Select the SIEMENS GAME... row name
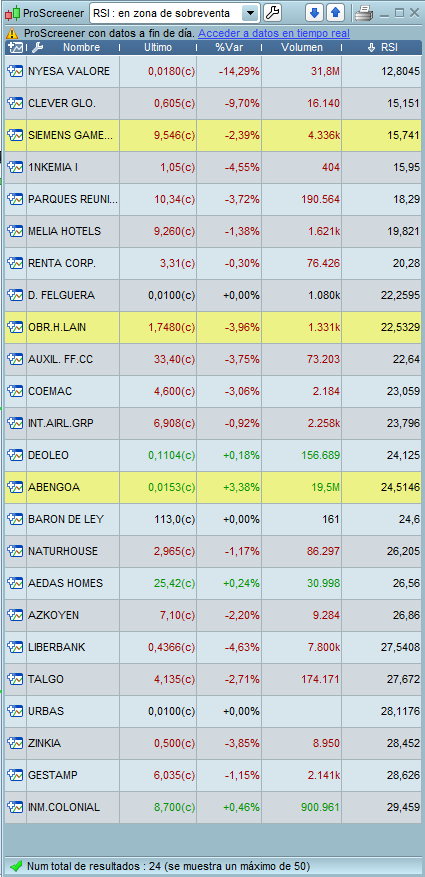This screenshot has height=877, width=425. pyautogui.click(x=70, y=135)
